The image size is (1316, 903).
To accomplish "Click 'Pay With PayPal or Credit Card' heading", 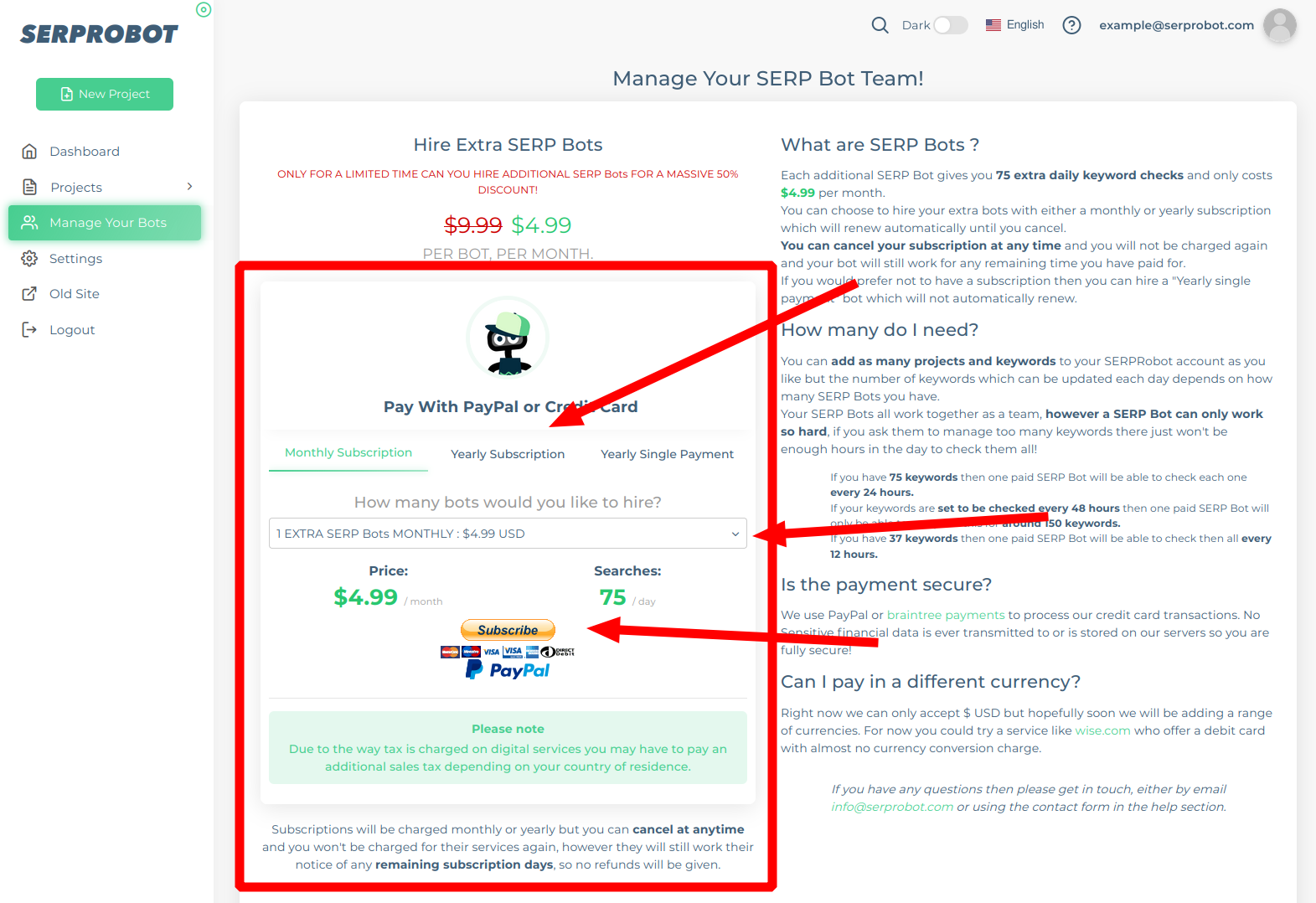I will point(510,407).
